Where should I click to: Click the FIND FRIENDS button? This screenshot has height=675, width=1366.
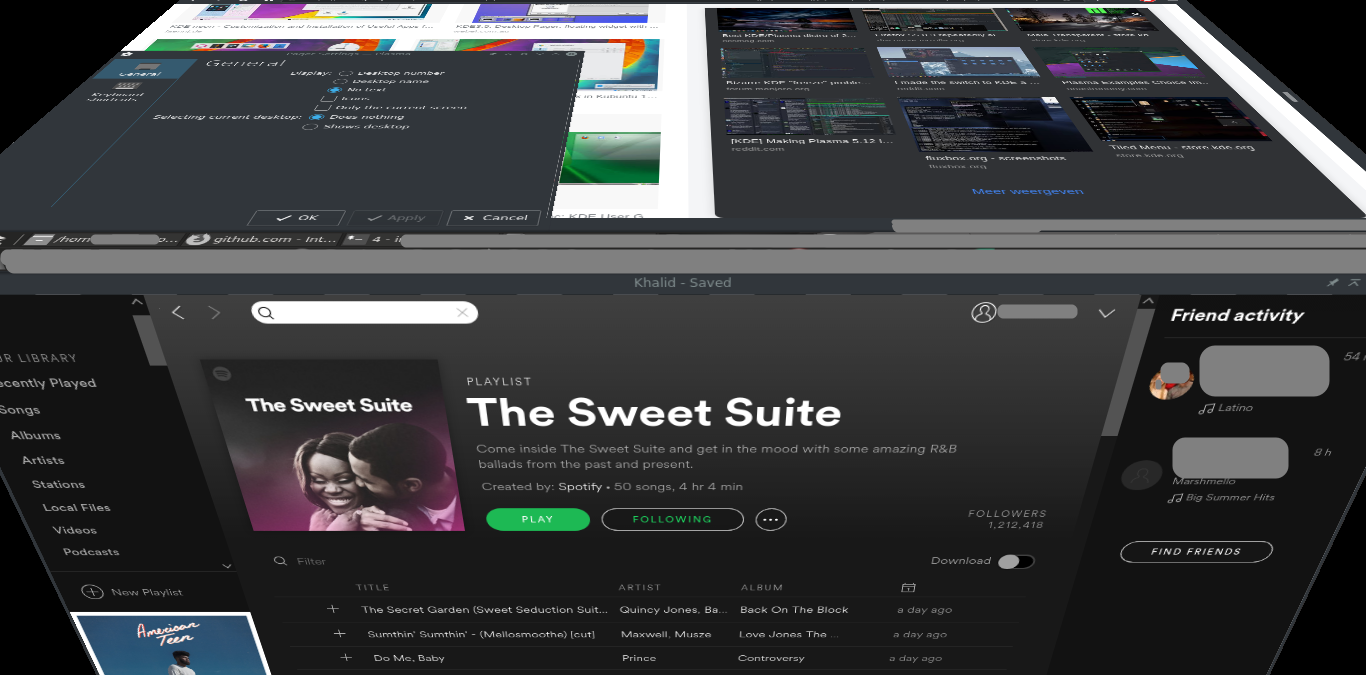[1196, 551]
